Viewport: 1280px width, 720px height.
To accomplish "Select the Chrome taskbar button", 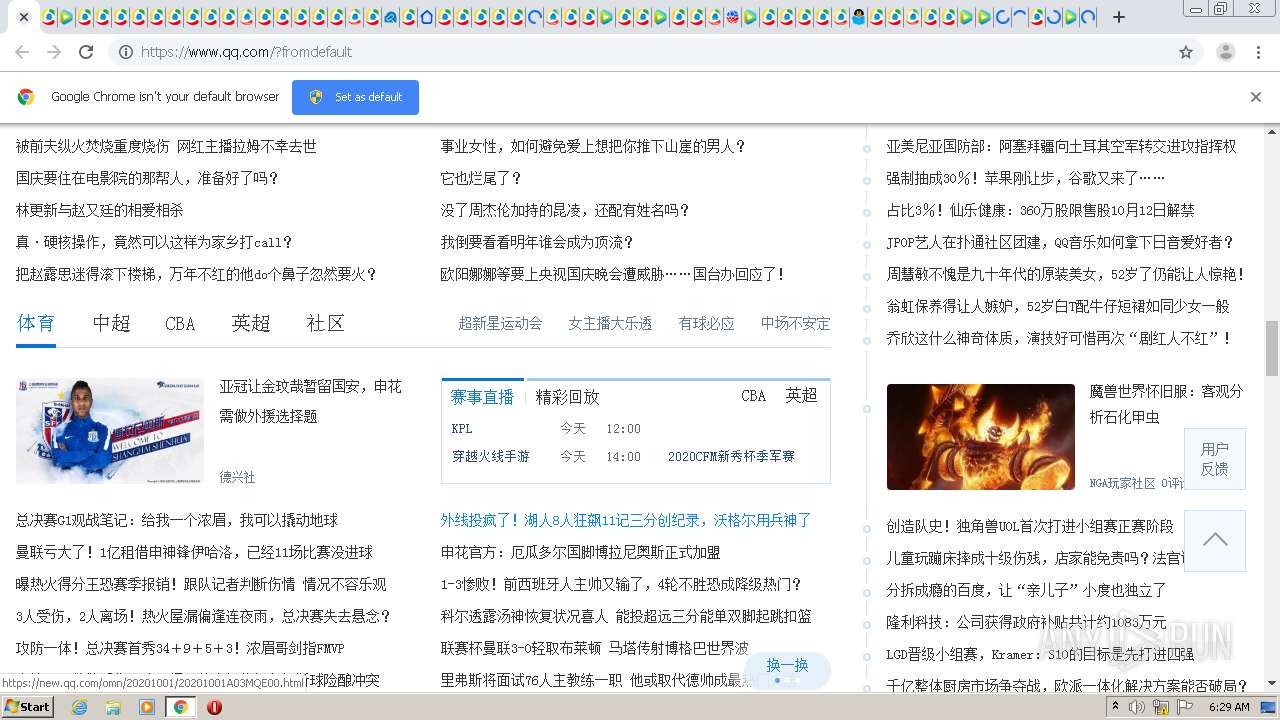I will (181, 707).
